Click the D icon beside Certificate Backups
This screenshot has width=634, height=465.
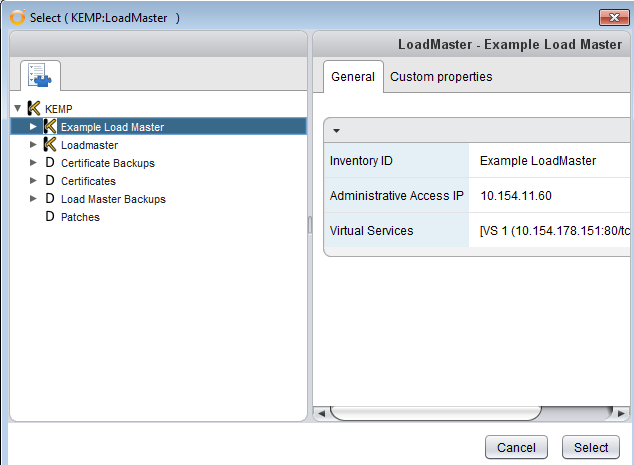coord(50,163)
